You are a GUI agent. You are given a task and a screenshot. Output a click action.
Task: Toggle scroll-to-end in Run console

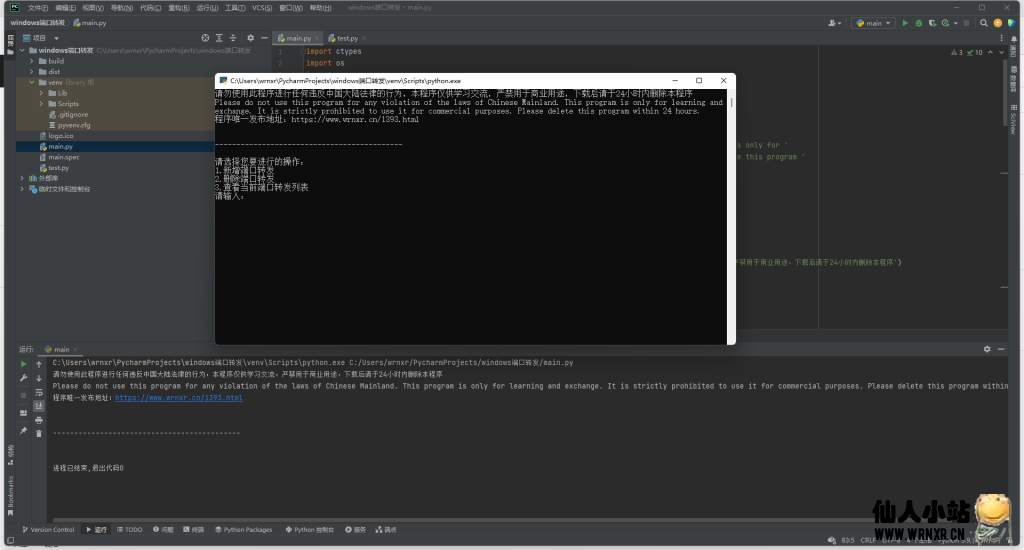38,406
